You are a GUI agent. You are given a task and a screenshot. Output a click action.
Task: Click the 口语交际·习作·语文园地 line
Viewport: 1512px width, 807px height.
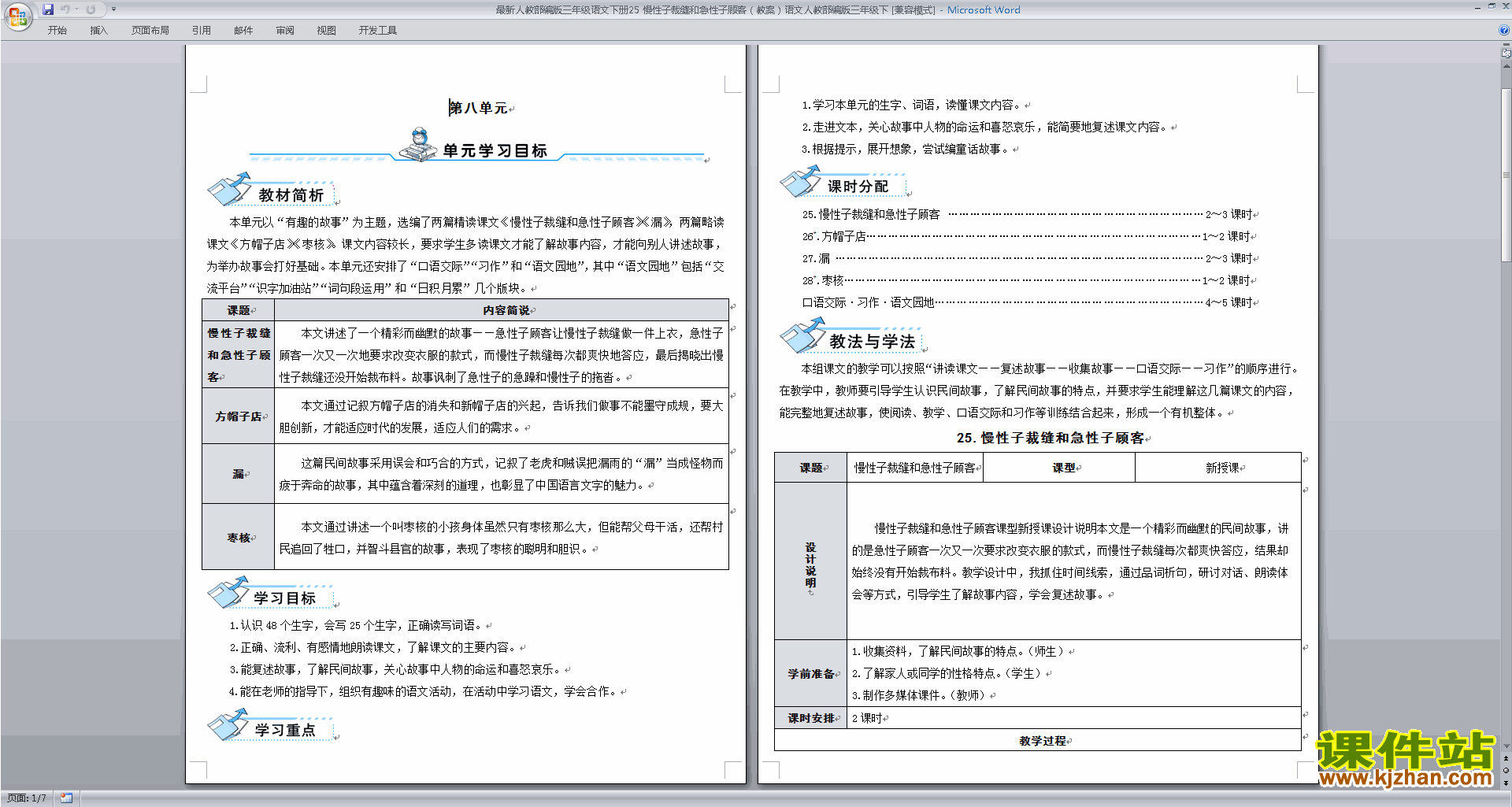tap(1027, 302)
